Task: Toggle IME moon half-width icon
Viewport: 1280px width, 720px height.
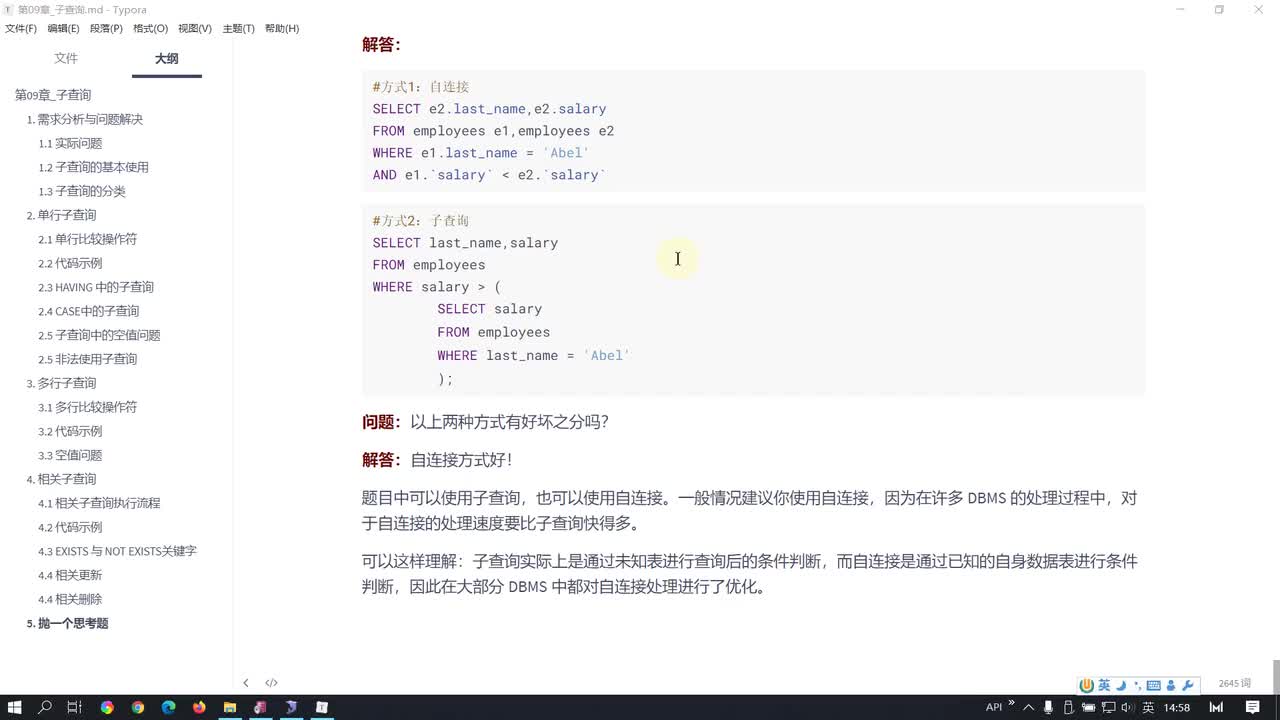Action: tap(1121, 685)
